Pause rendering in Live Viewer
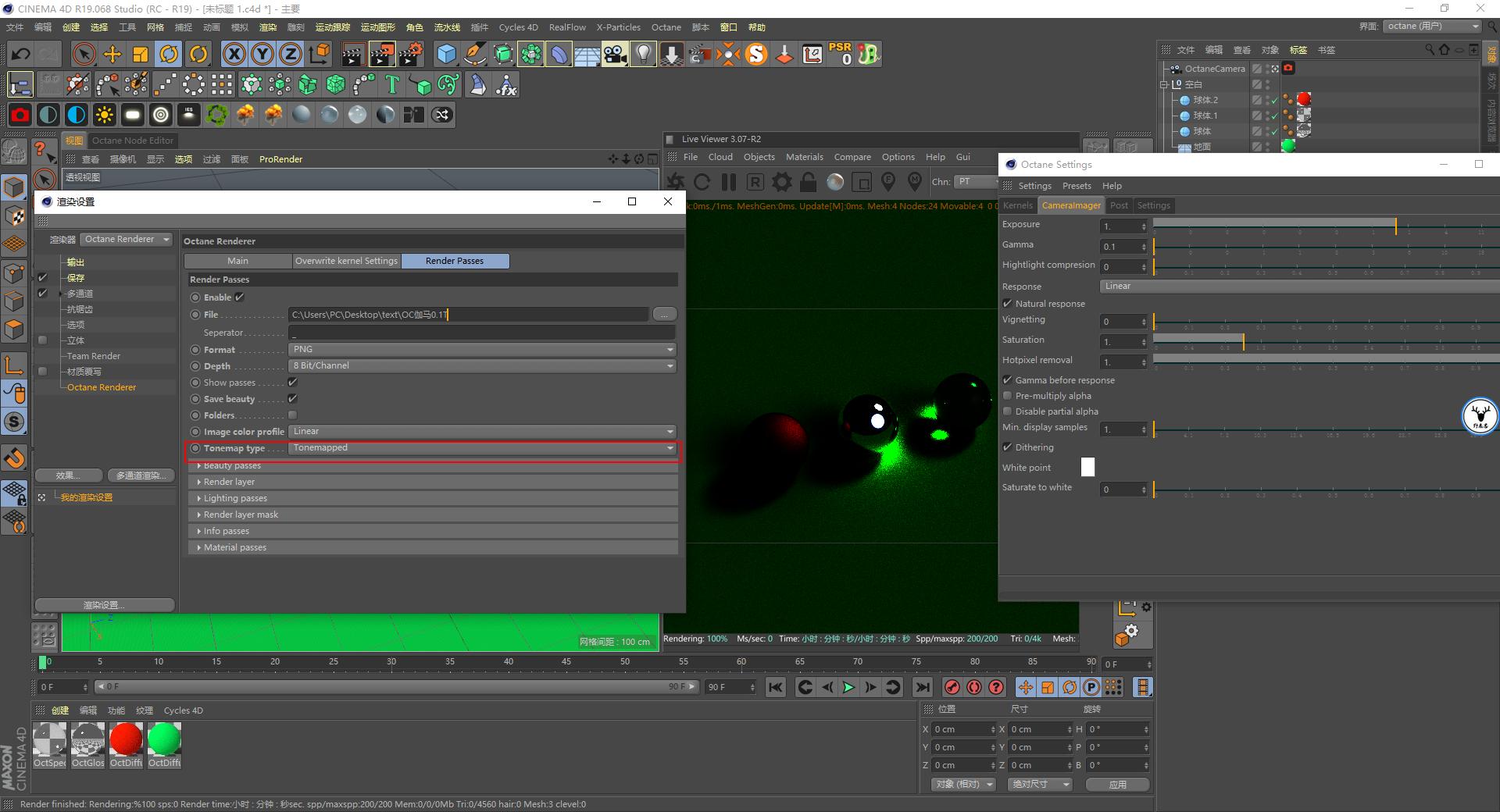 [729, 182]
